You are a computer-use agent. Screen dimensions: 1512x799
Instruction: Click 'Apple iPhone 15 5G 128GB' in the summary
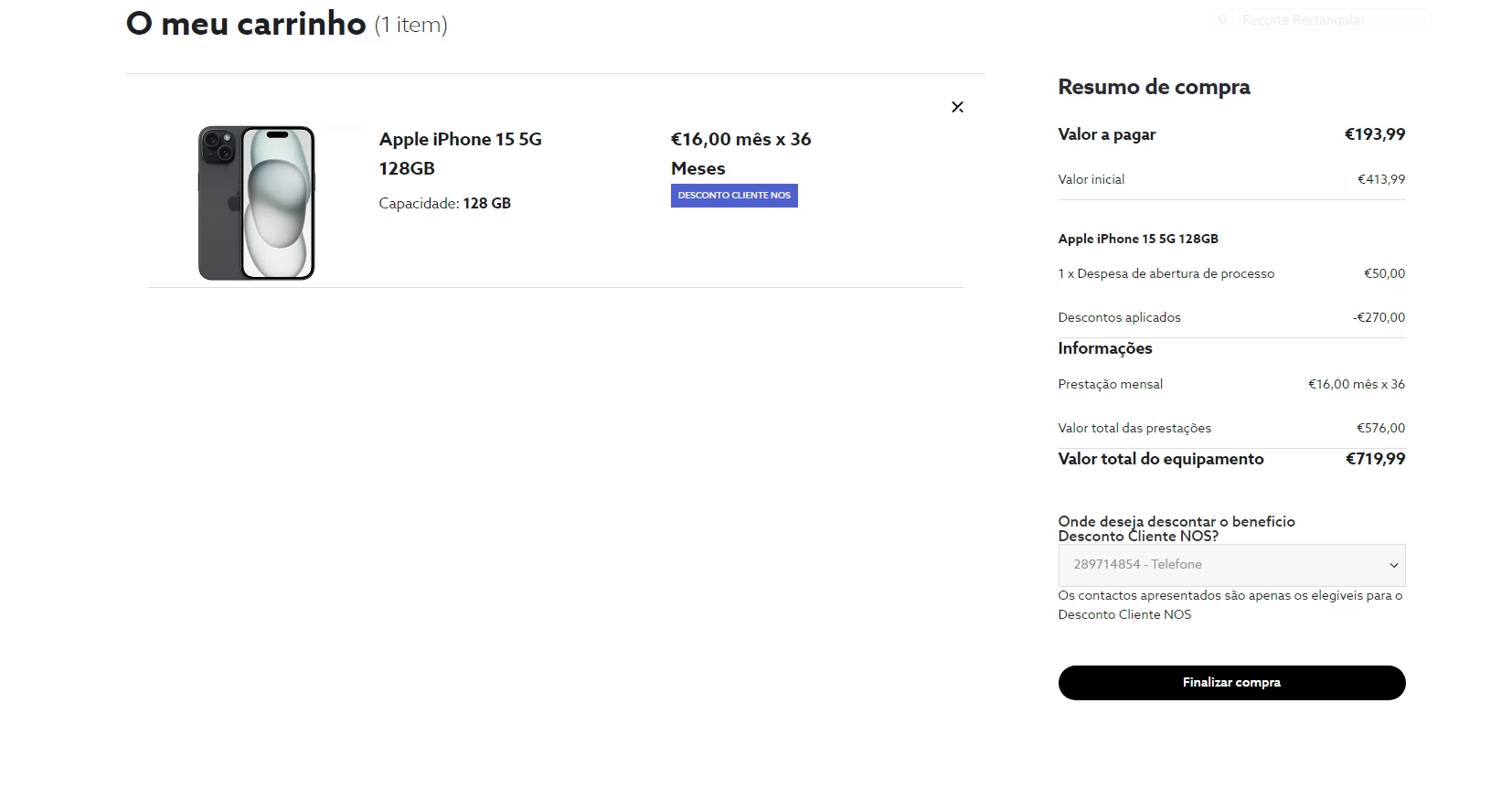[1138, 239]
